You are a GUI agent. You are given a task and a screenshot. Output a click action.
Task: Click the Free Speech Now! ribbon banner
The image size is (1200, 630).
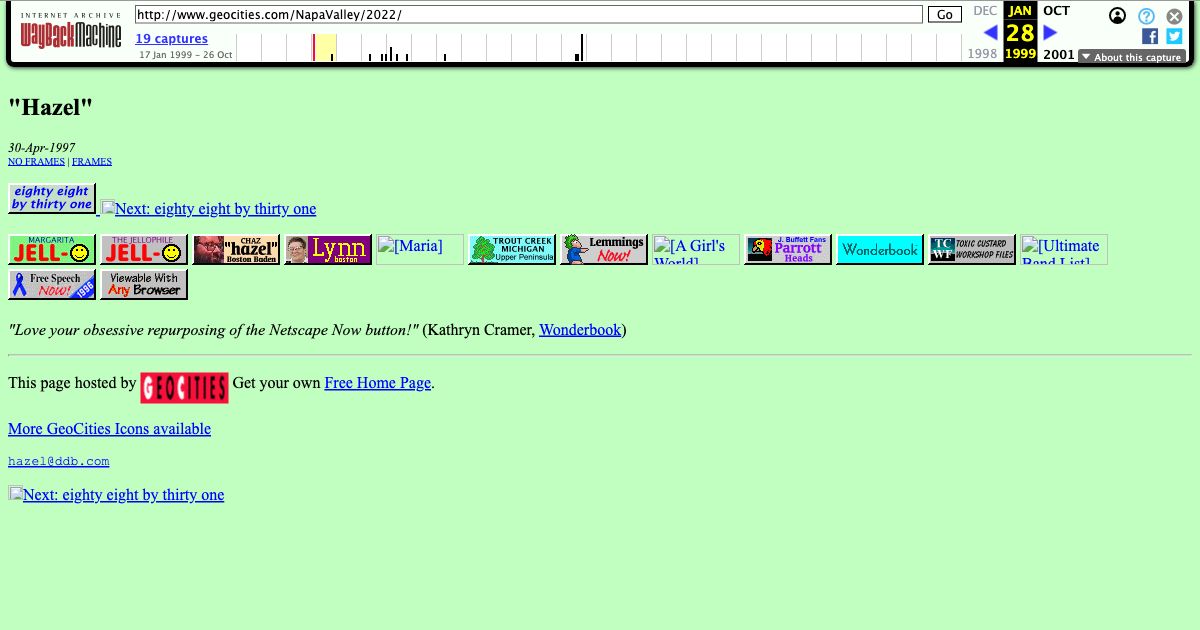[52, 284]
